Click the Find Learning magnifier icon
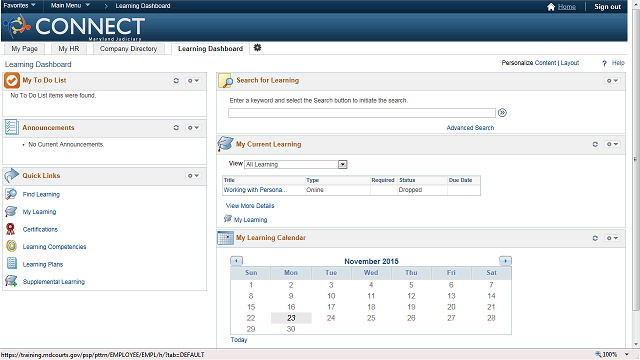This screenshot has width=640, height=360. point(11,194)
